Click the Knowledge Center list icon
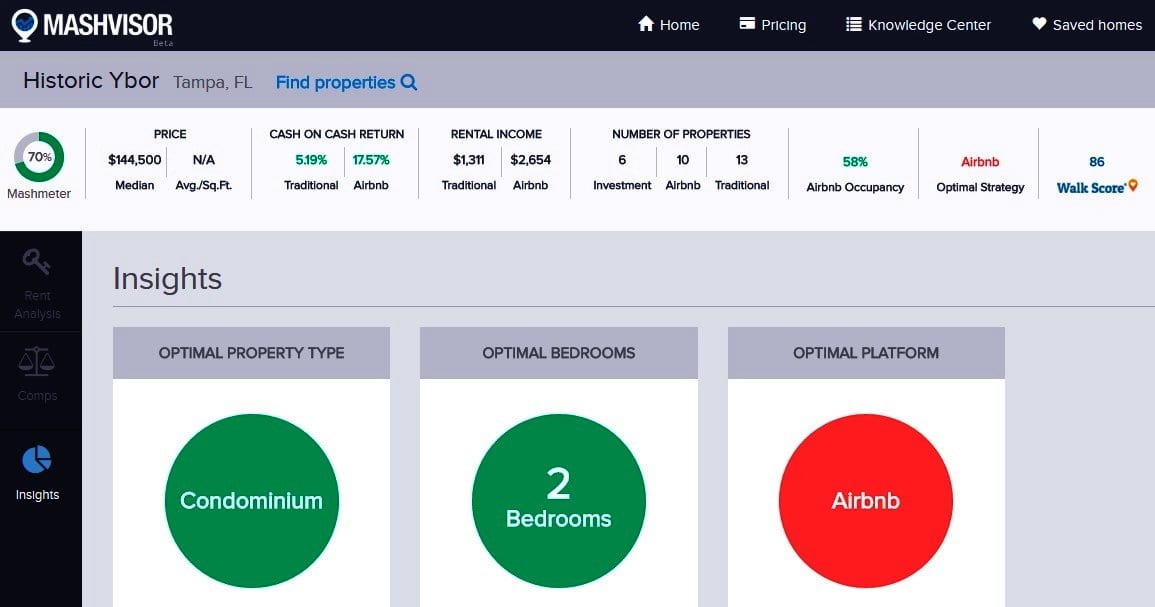 [853, 24]
